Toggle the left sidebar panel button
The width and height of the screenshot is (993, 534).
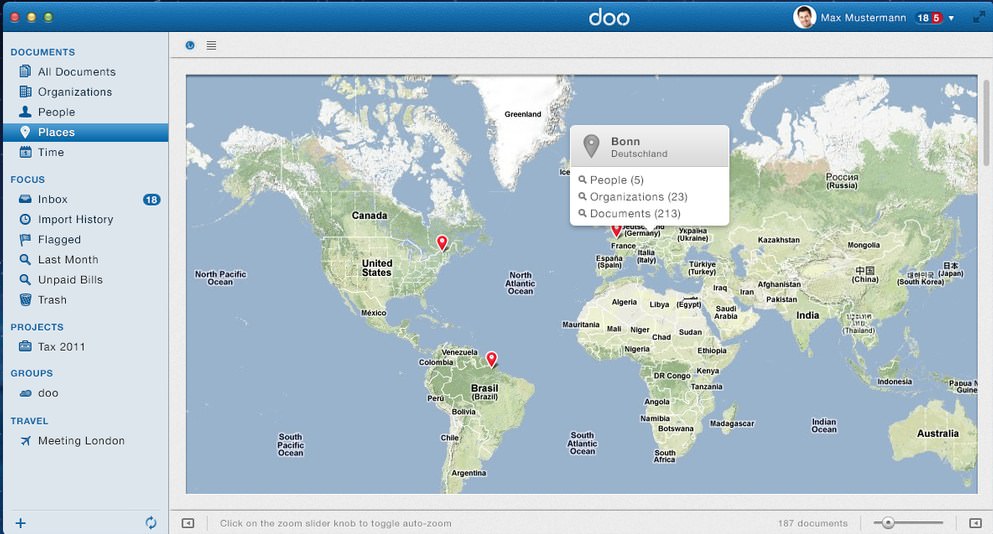[188, 523]
